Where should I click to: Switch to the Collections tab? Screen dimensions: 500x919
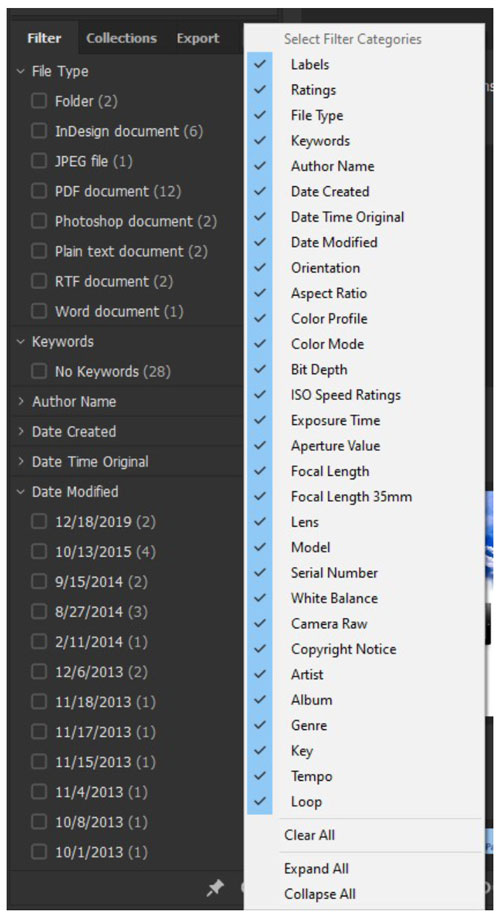(x=121, y=38)
